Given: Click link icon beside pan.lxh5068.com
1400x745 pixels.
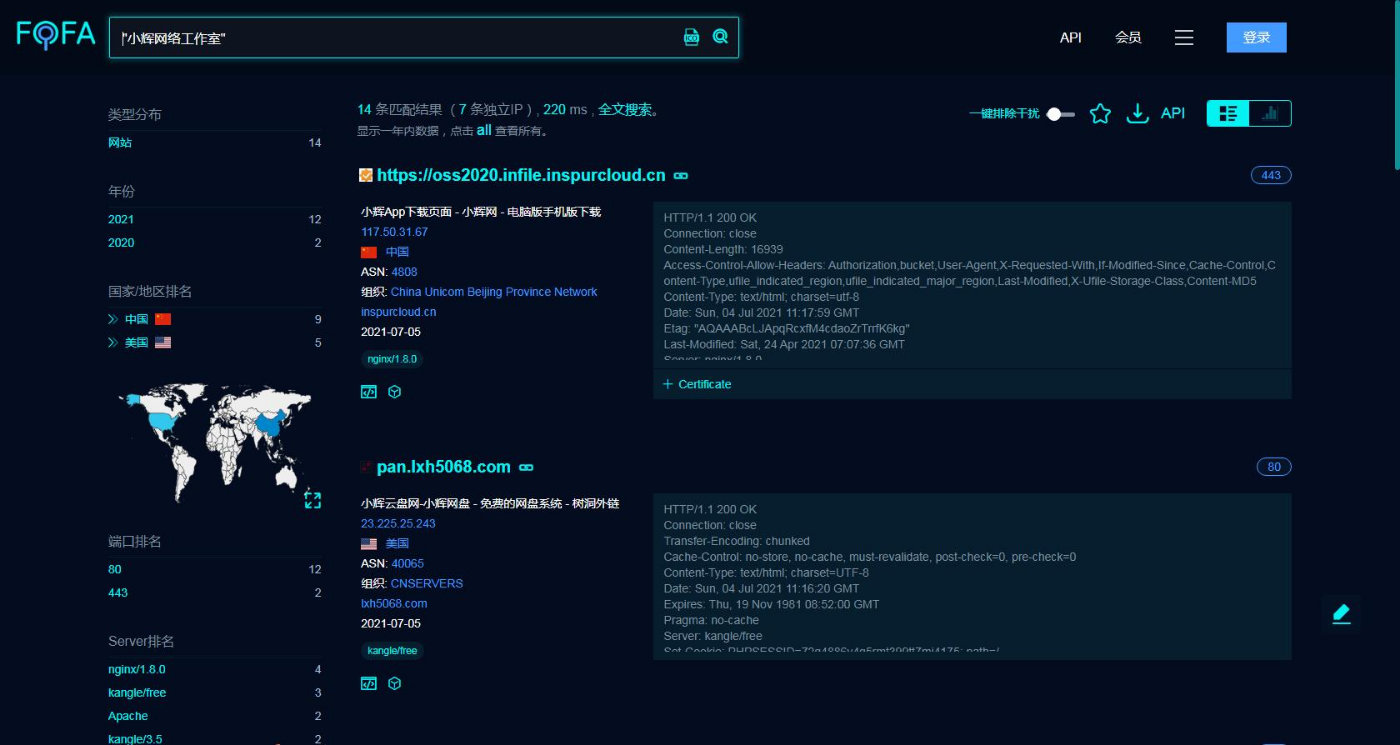Looking at the screenshot, I should click(526, 468).
